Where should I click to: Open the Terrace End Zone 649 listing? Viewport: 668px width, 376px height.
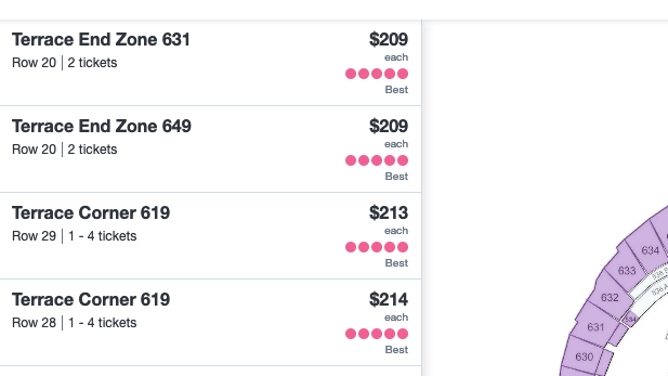click(210, 149)
